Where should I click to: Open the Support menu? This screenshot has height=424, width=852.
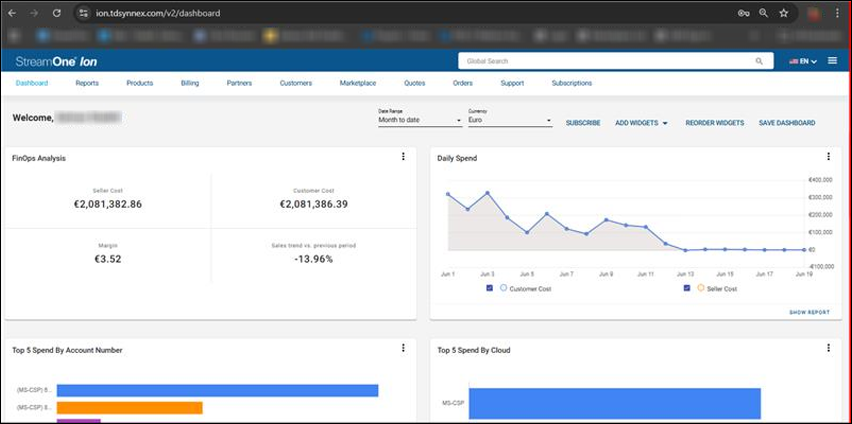pos(512,83)
